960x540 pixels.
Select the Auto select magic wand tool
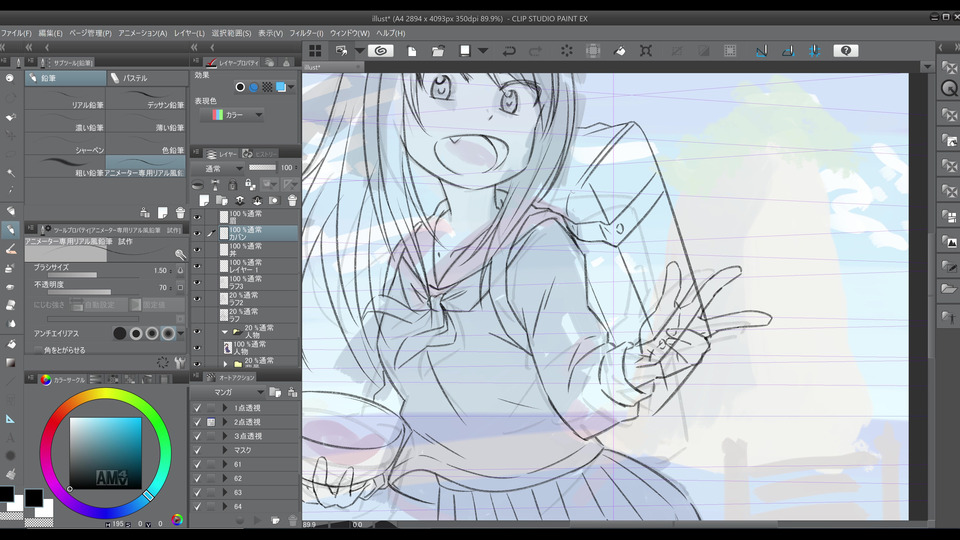point(10,173)
